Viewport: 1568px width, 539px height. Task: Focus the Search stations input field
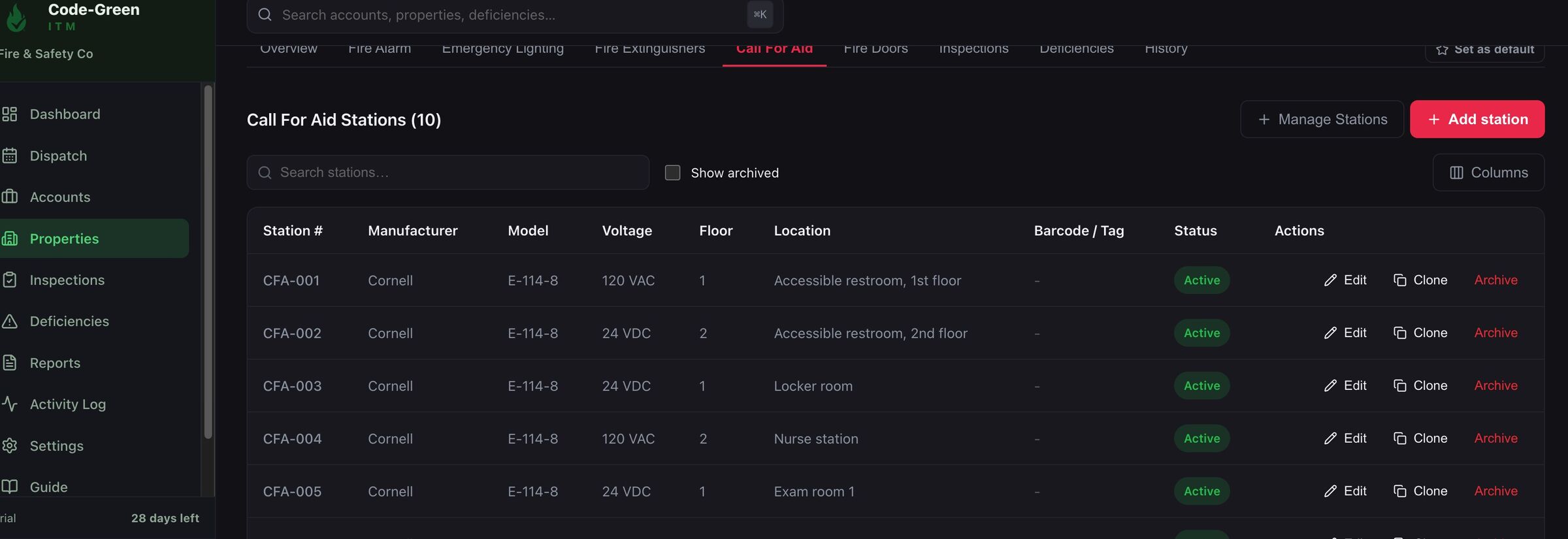[x=448, y=172]
